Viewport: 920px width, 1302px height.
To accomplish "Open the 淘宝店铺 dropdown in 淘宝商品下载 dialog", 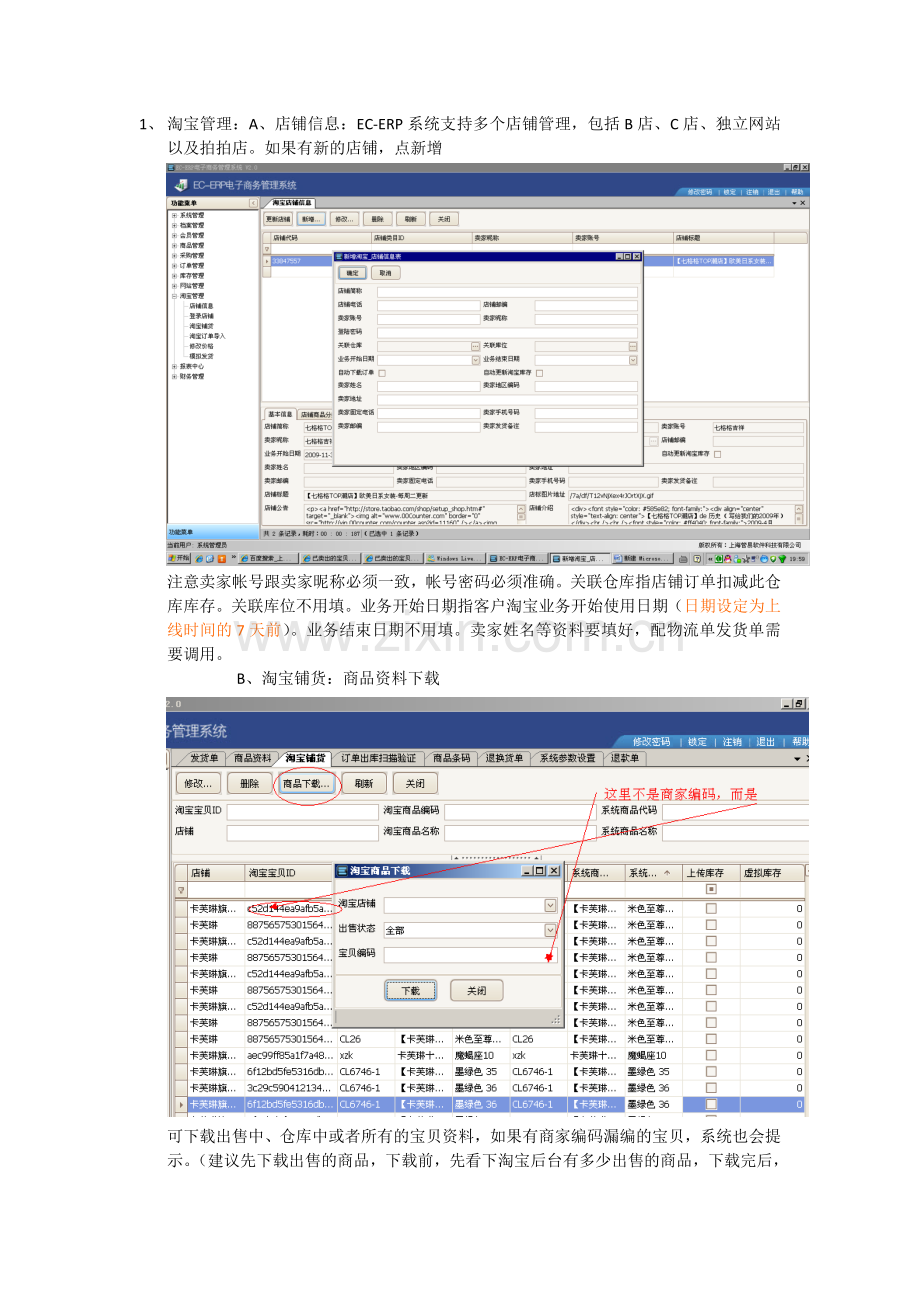I will [550, 905].
